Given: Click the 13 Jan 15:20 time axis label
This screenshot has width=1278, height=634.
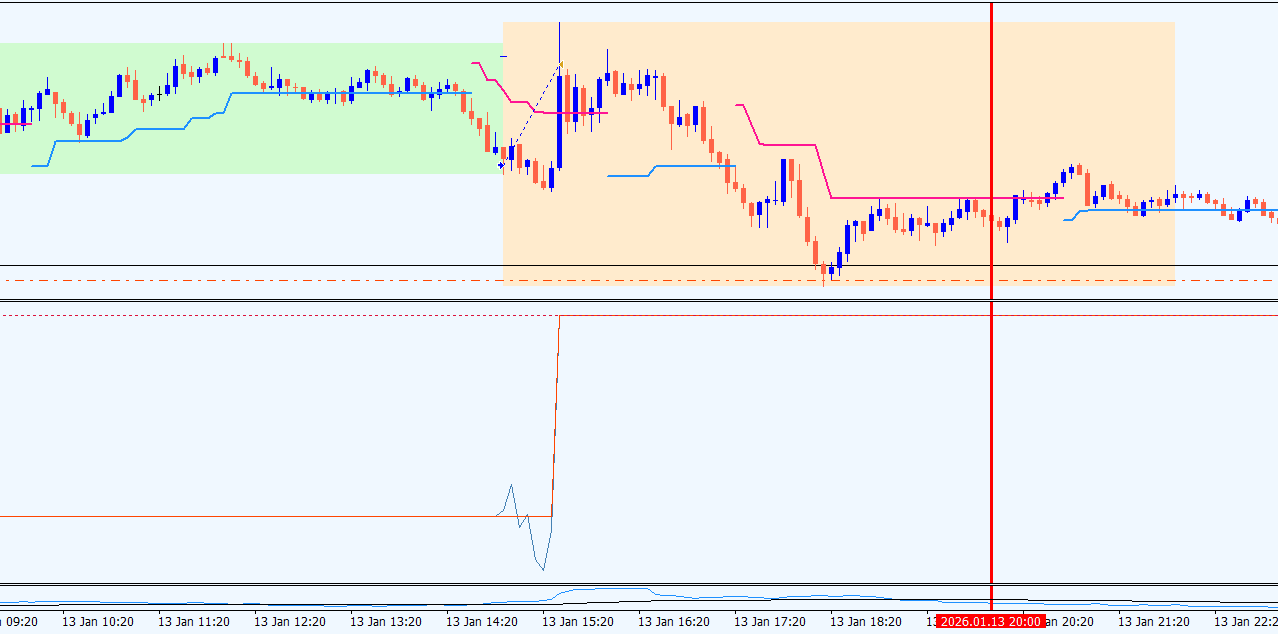Looking at the screenshot, I should click(x=577, y=621).
